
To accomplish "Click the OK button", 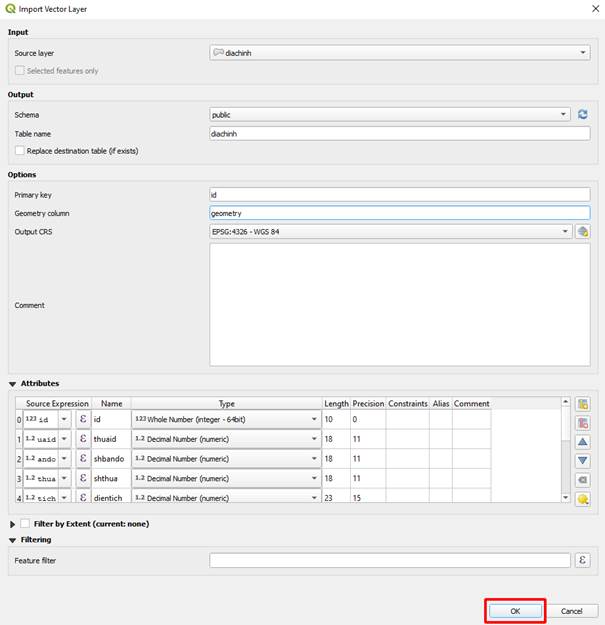I will click(x=515, y=610).
